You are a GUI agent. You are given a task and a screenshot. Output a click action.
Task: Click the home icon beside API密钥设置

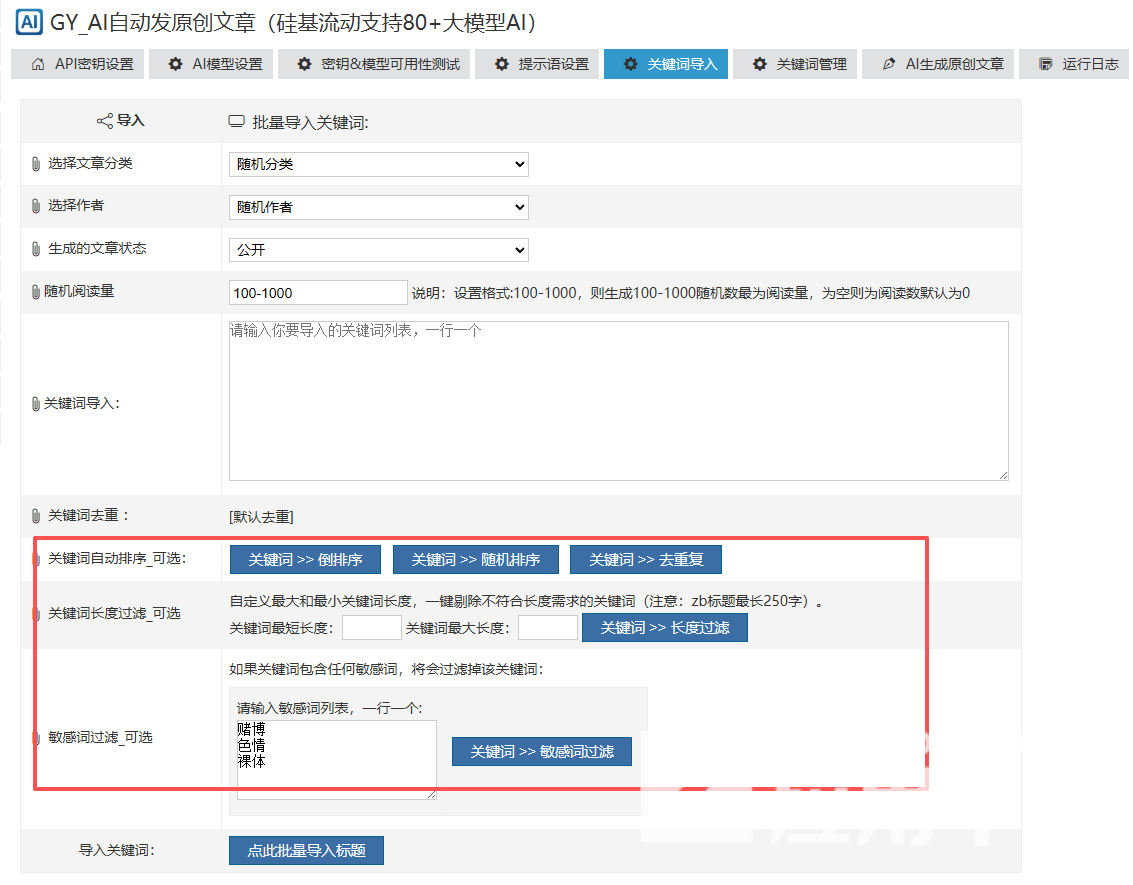point(38,64)
